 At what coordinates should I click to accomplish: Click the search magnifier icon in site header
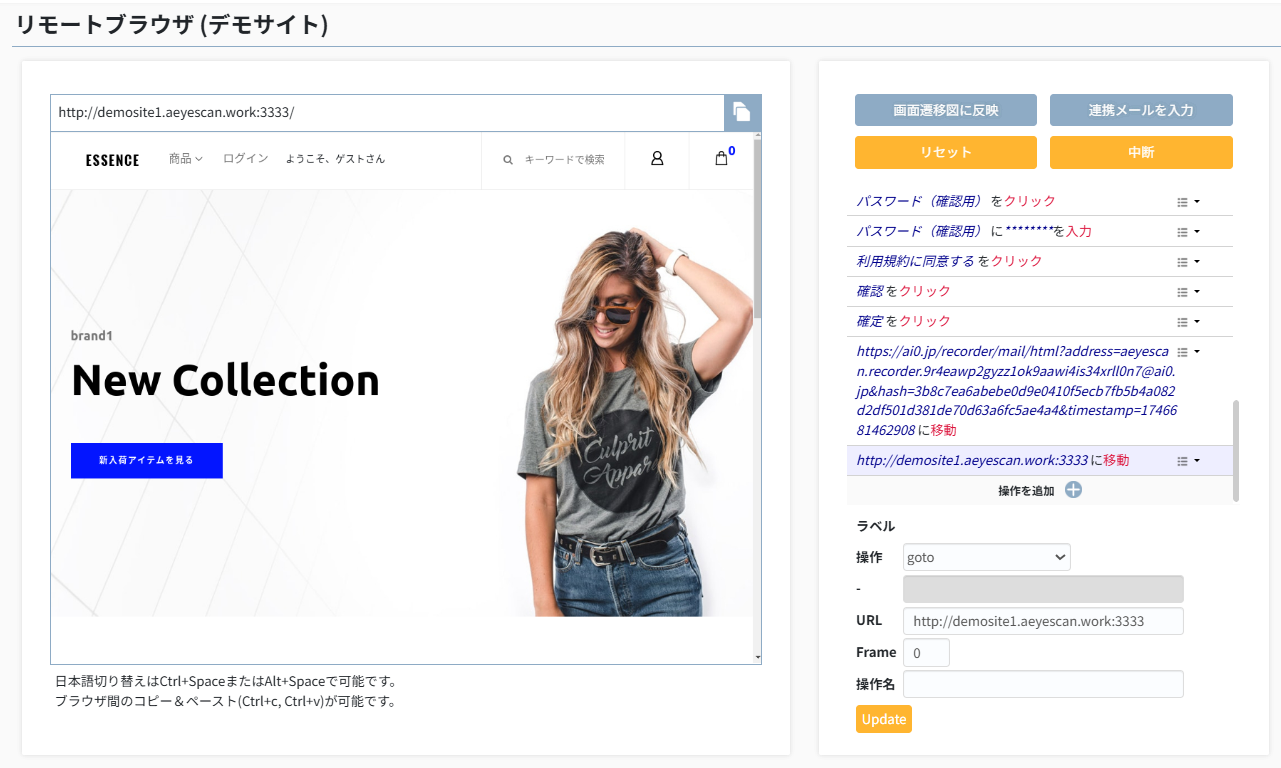[x=508, y=159]
